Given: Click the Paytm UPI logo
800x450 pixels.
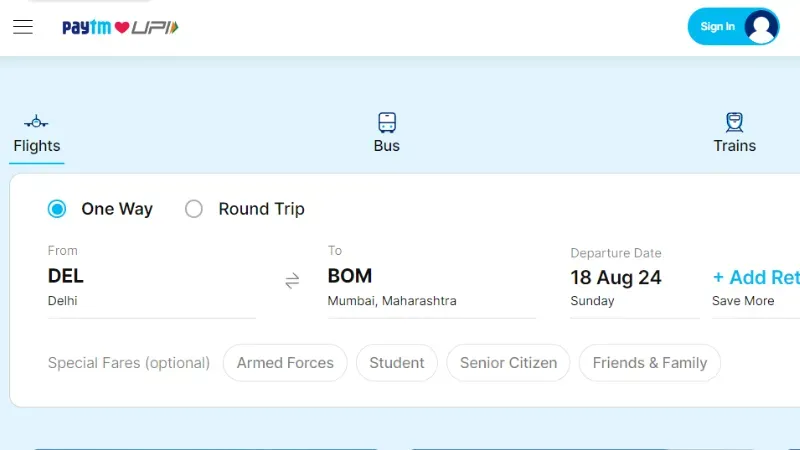Looking at the screenshot, I should click(x=120, y=27).
